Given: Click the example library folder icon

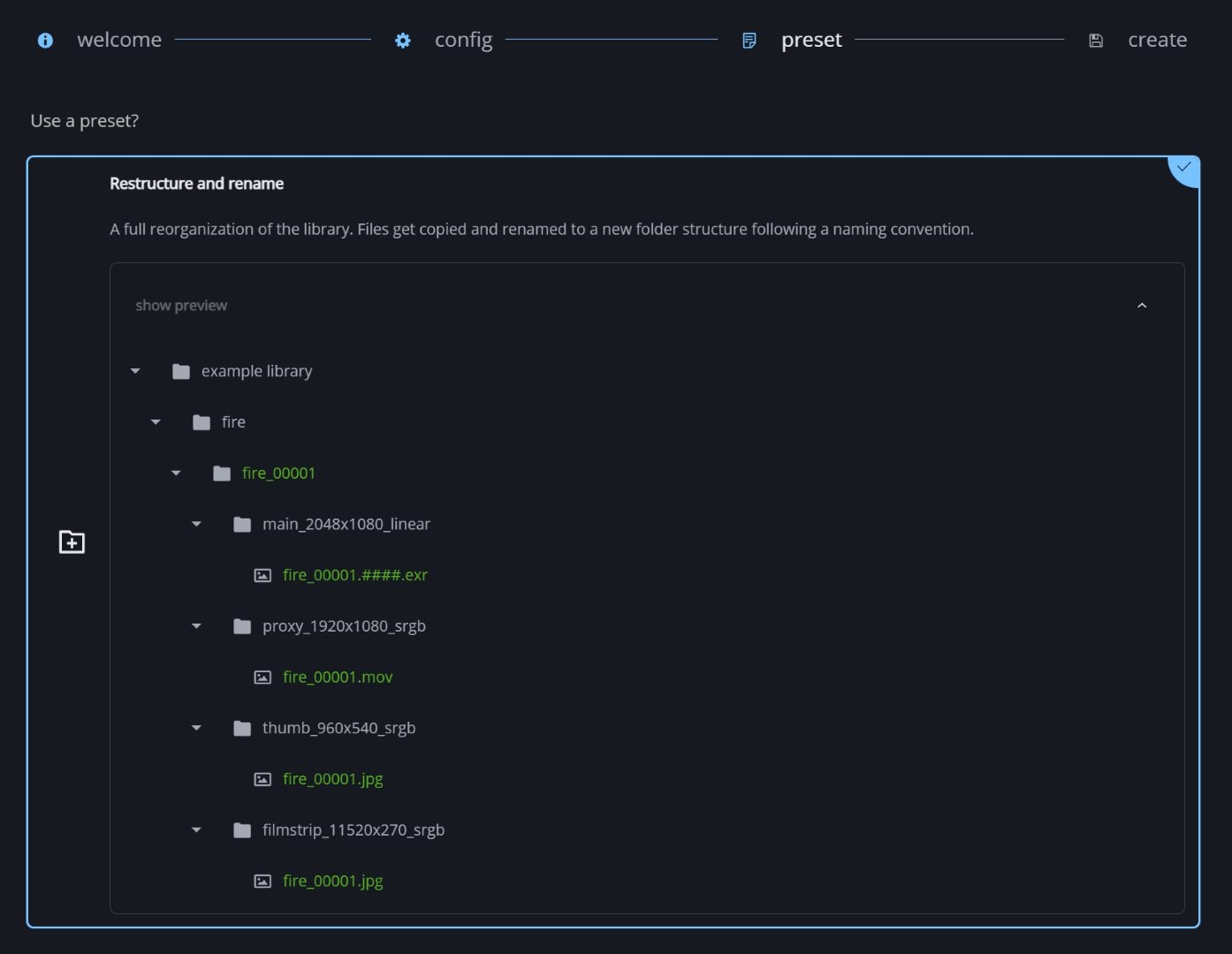Looking at the screenshot, I should click(x=181, y=372).
